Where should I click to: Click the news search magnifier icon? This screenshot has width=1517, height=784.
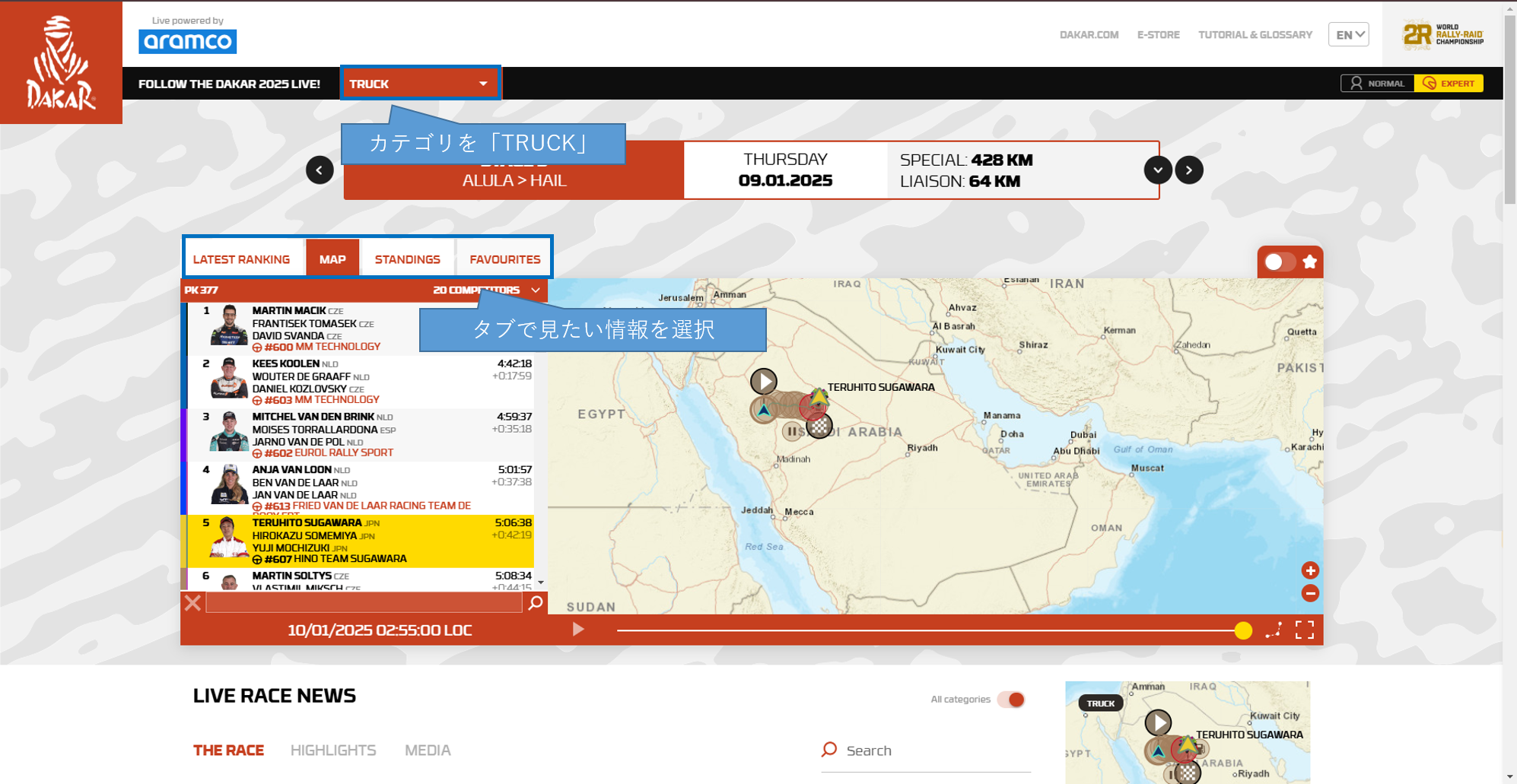[829, 750]
